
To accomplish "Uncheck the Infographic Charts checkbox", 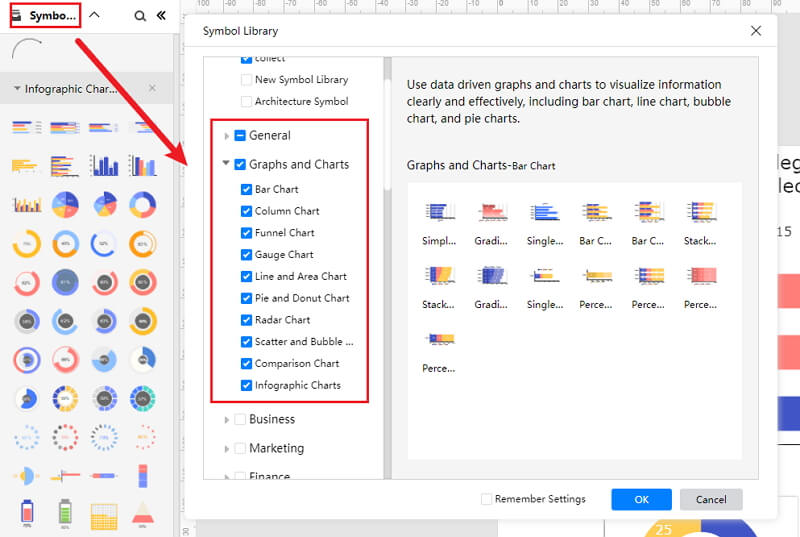I will coord(246,385).
